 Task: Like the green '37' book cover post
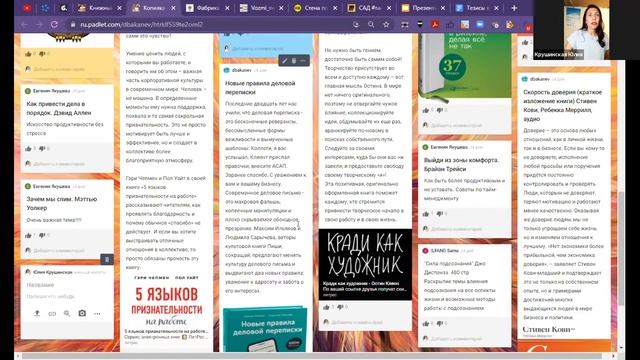coord(426,110)
